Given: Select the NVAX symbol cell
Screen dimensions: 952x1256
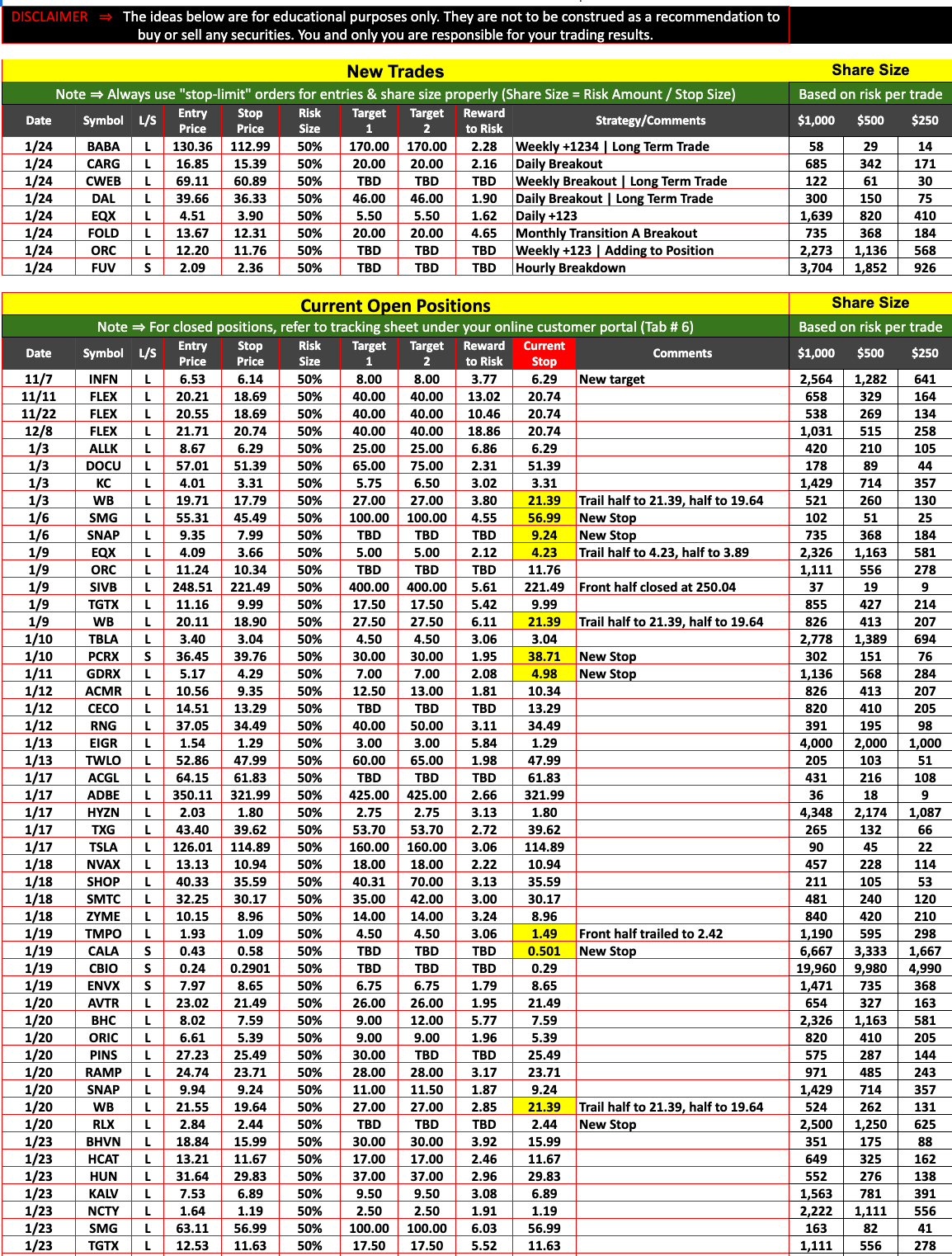Looking at the screenshot, I should click(x=103, y=864).
